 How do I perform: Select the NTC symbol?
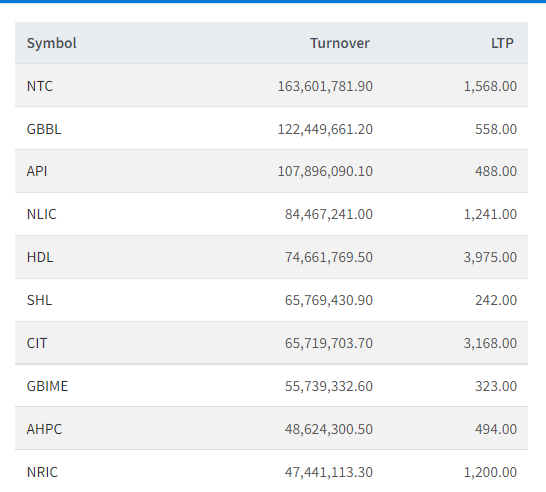click(40, 86)
